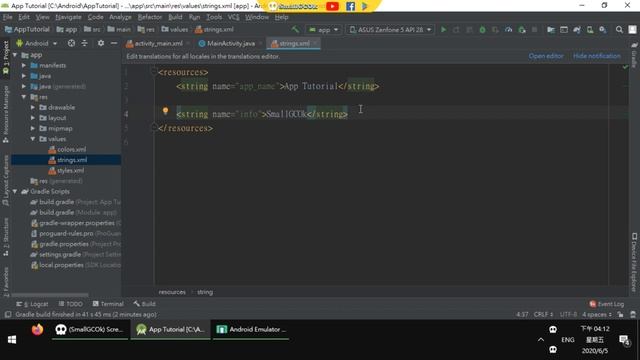Screen dimensions: 640x360
Task: Collapse the Gradle Scripts node
Action: click(x=15, y=191)
